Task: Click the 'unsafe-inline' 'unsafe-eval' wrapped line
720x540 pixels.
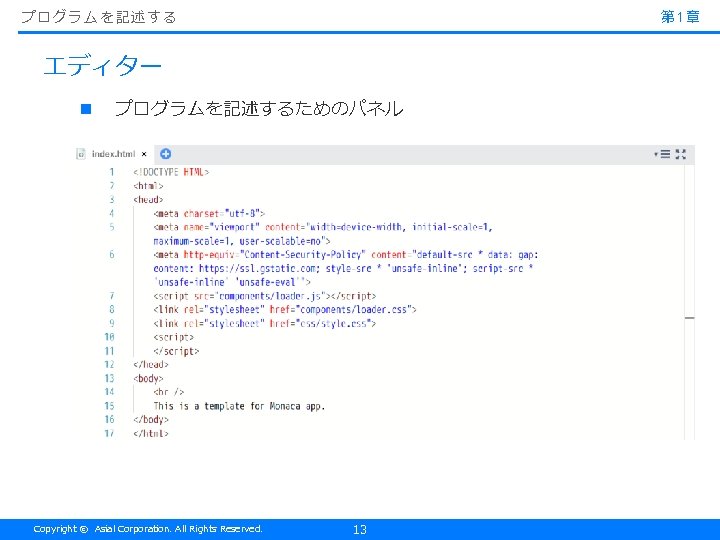Action: pyautogui.click(x=232, y=282)
